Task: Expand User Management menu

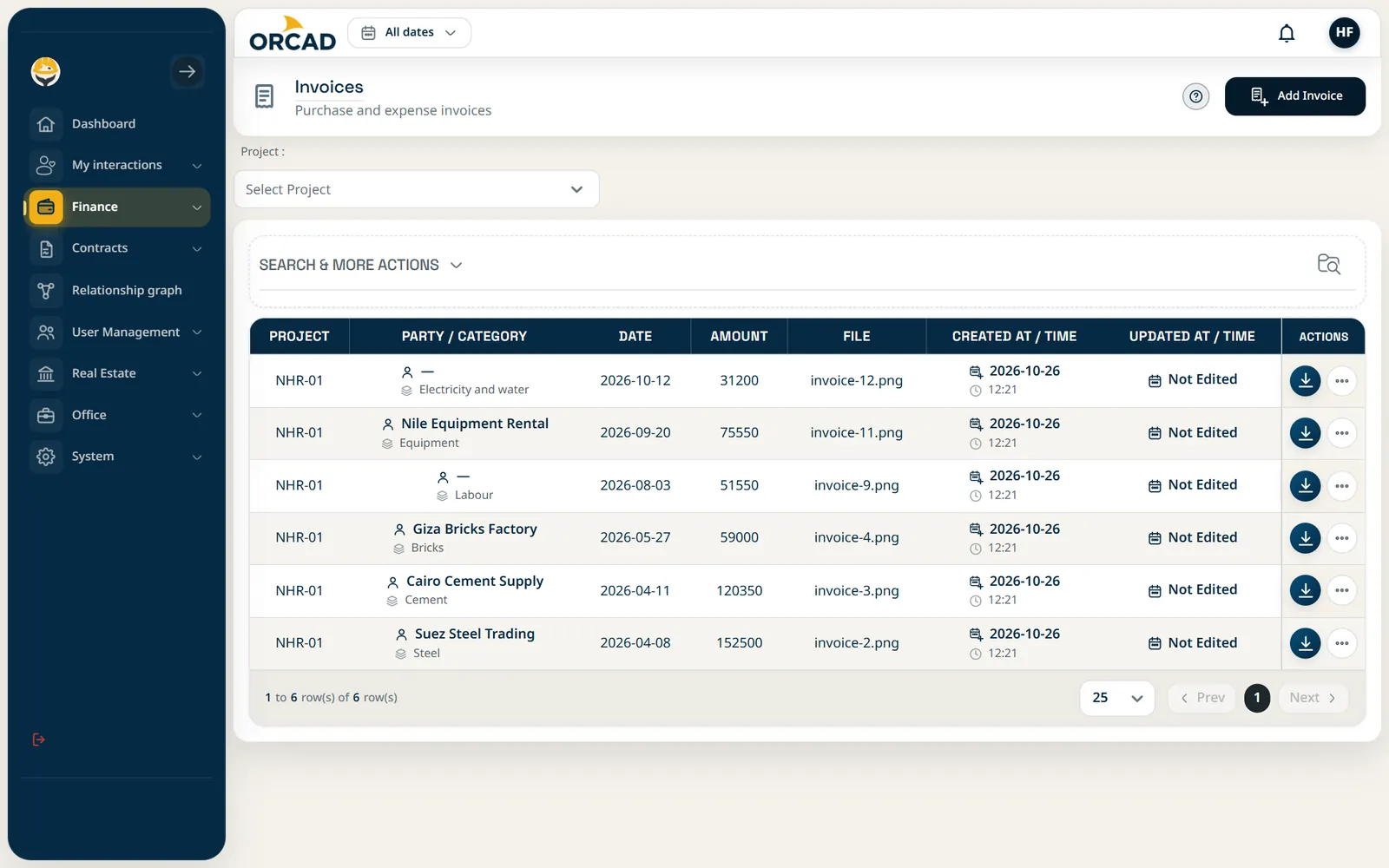Action: (x=117, y=332)
